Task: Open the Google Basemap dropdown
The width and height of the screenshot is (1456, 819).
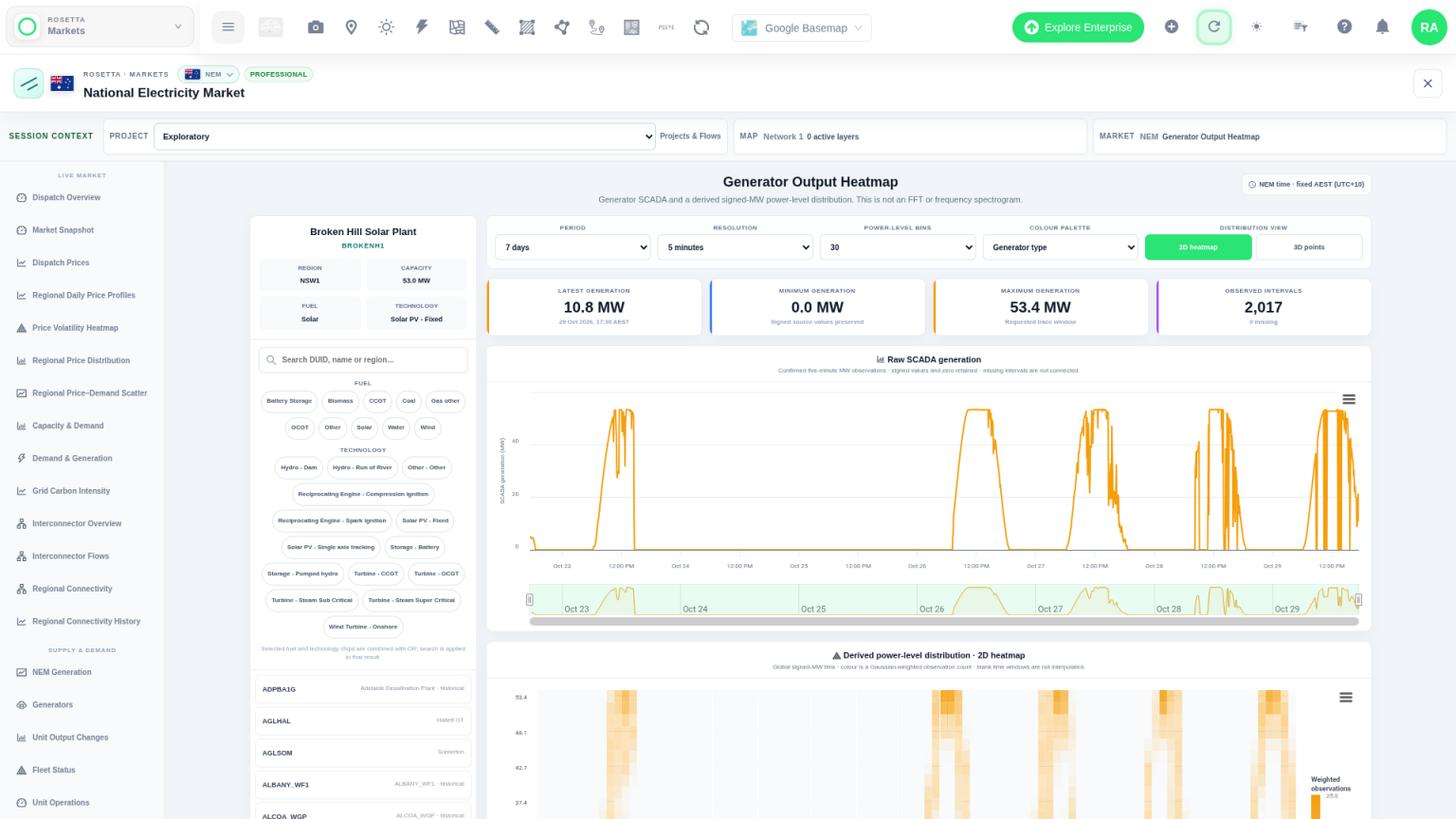Action: pyautogui.click(x=802, y=27)
